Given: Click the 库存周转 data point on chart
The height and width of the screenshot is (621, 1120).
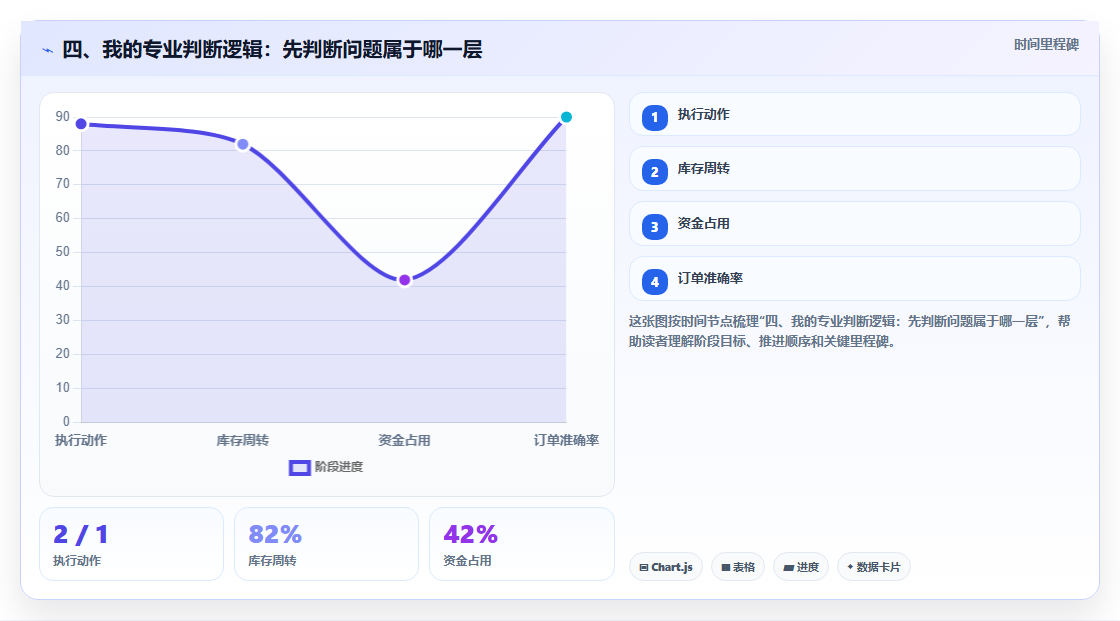Looking at the screenshot, I should tap(243, 144).
